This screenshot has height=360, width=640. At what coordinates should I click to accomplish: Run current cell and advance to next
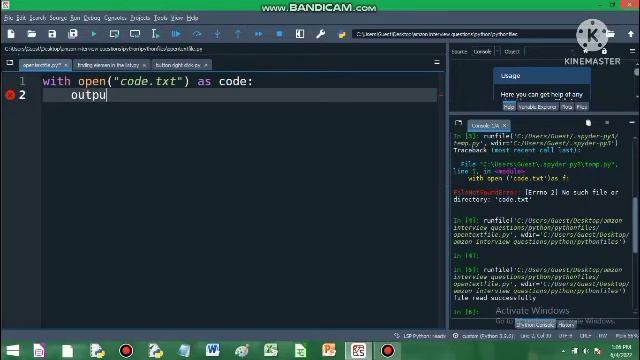point(135,34)
